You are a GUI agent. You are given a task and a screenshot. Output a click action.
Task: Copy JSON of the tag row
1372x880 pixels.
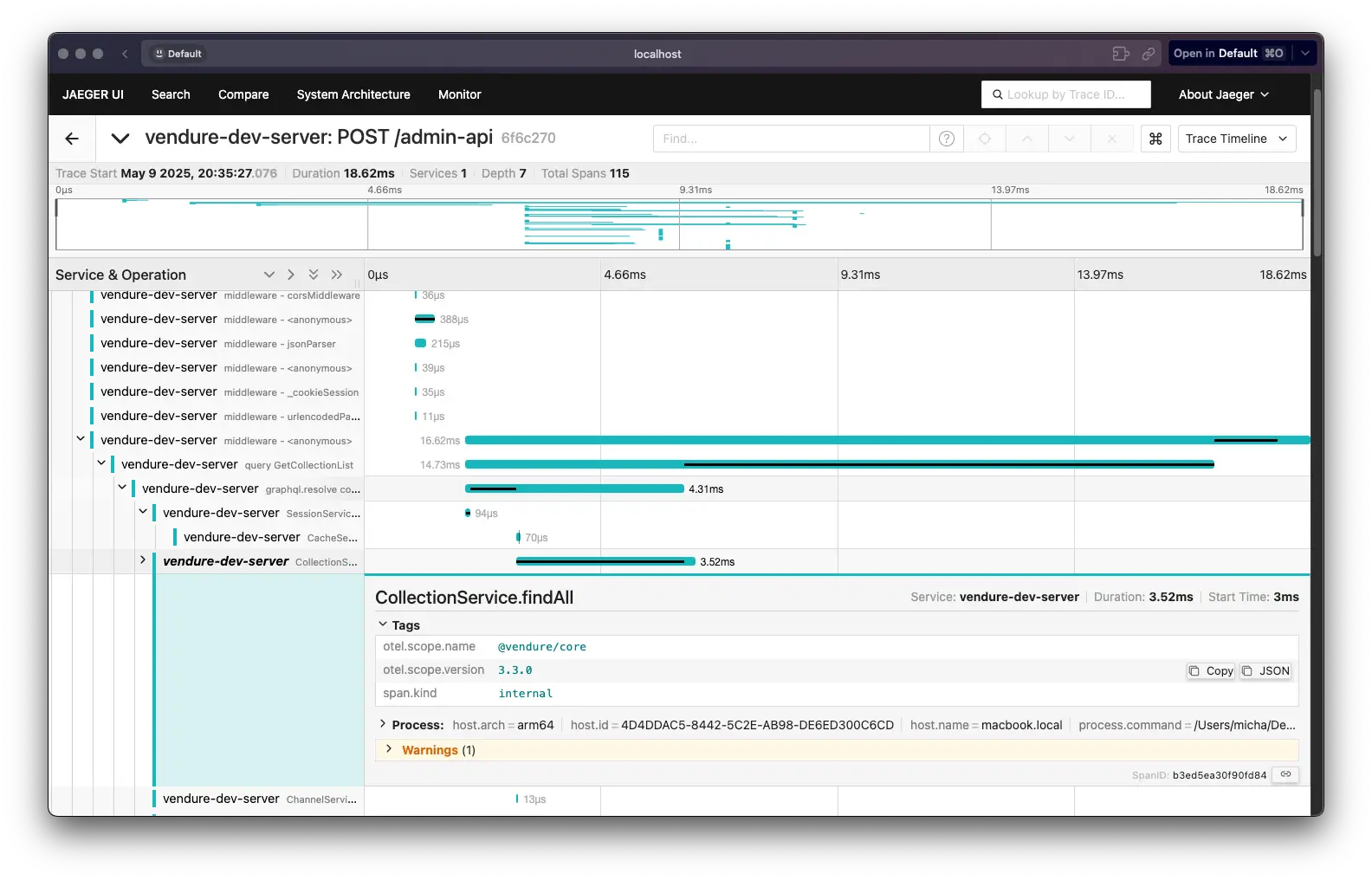[x=1266, y=671]
